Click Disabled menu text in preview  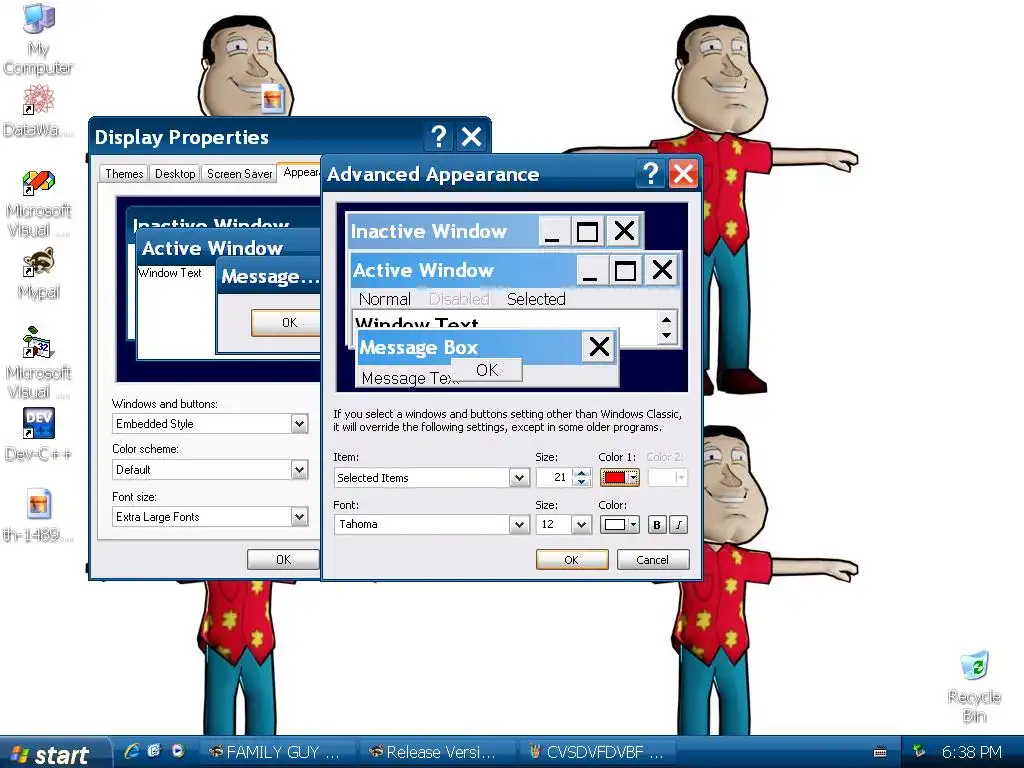(x=459, y=298)
